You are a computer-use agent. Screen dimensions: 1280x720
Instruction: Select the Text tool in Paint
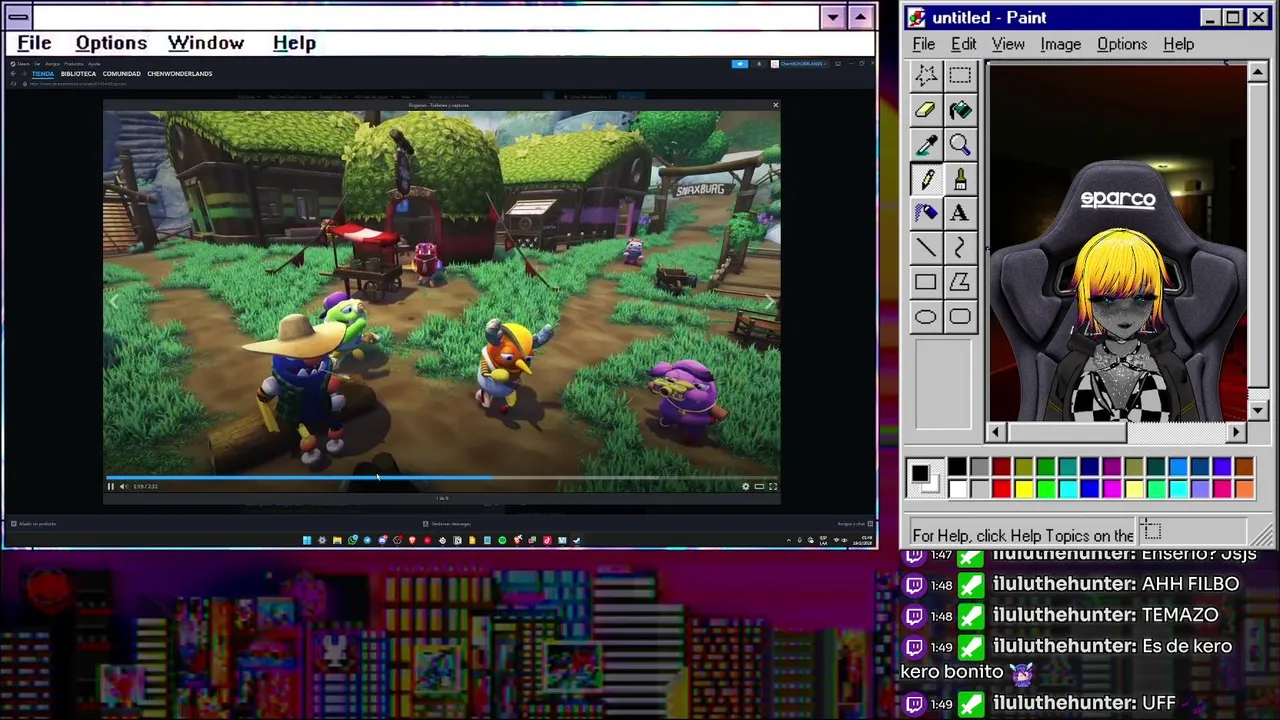960,213
